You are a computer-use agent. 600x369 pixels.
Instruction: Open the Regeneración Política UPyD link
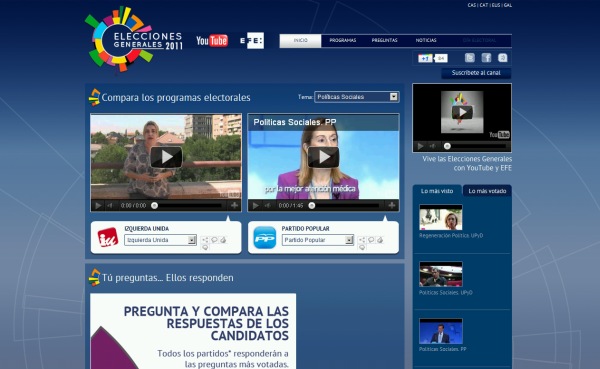click(x=451, y=235)
